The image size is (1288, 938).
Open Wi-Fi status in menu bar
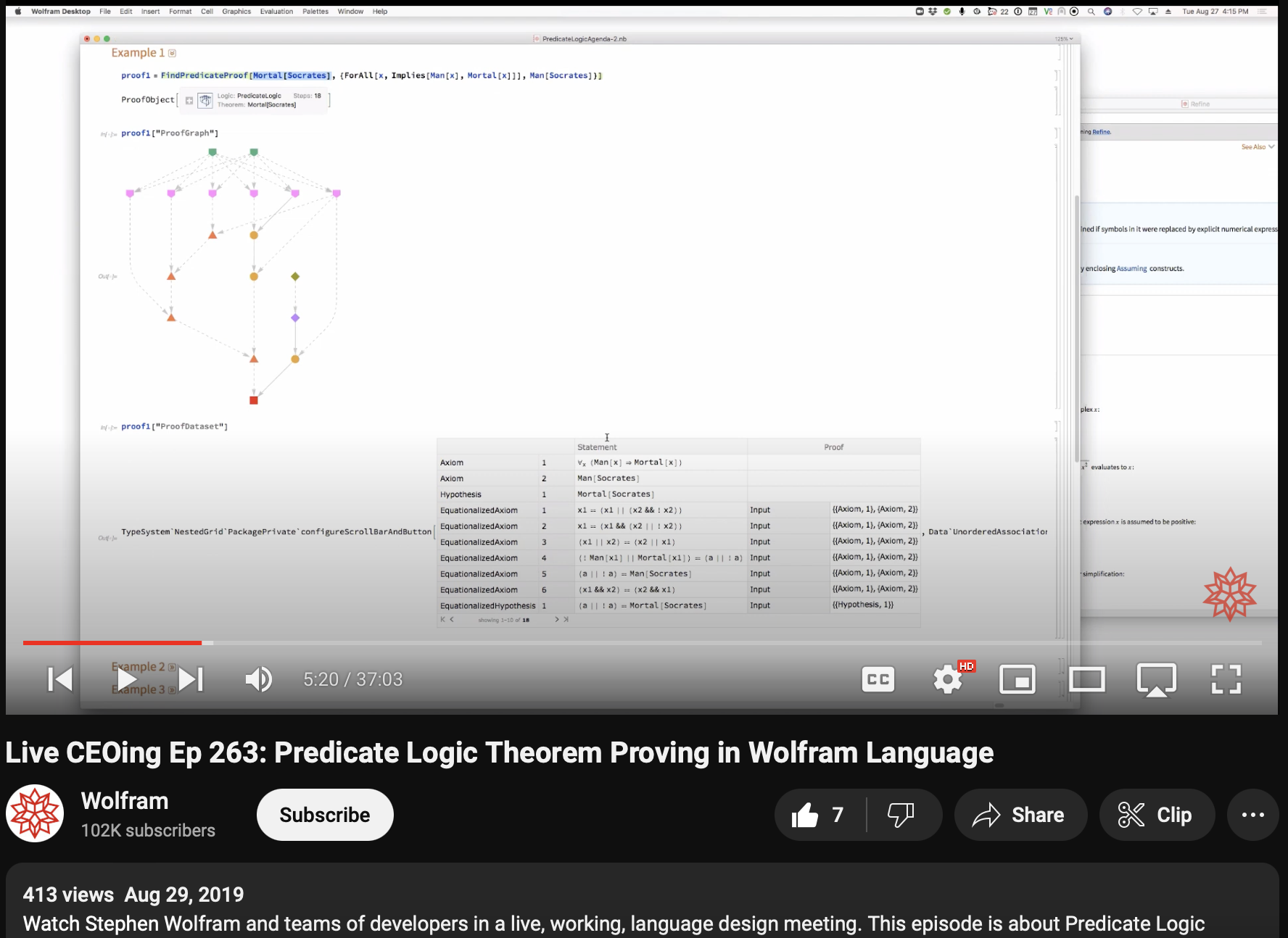click(1137, 12)
